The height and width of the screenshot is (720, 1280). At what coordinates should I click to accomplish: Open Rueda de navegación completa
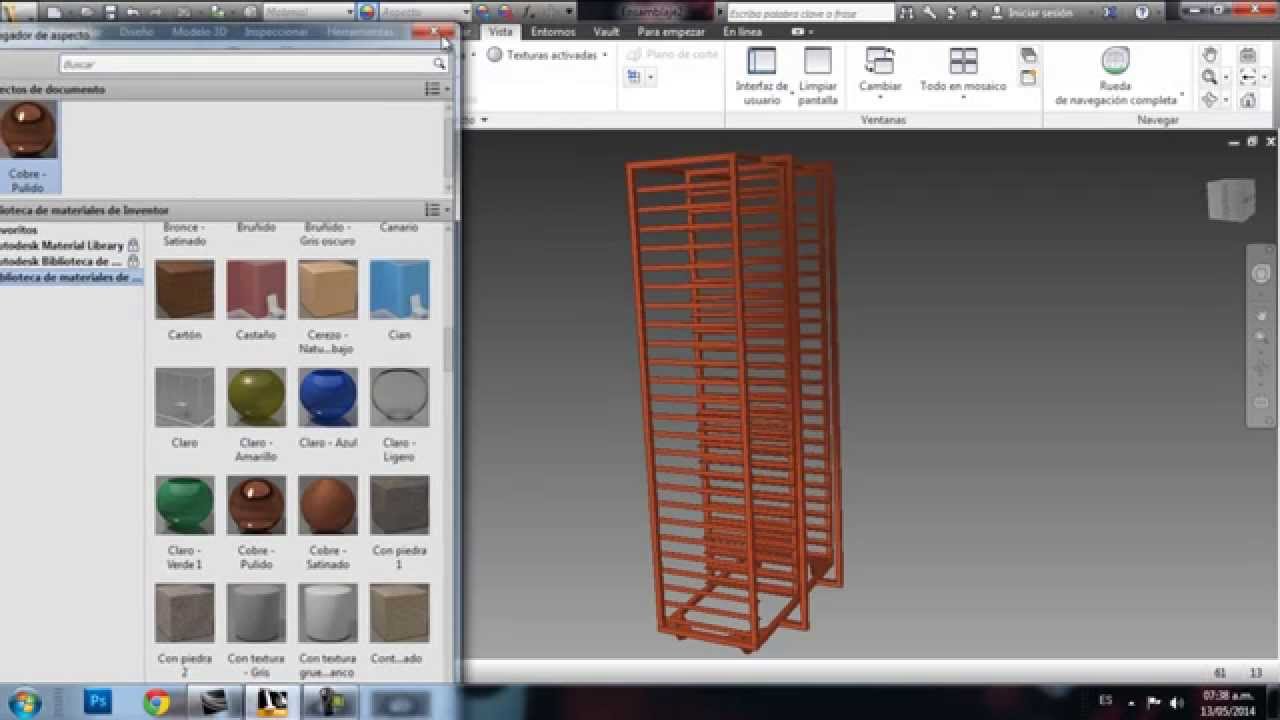tap(1116, 77)
